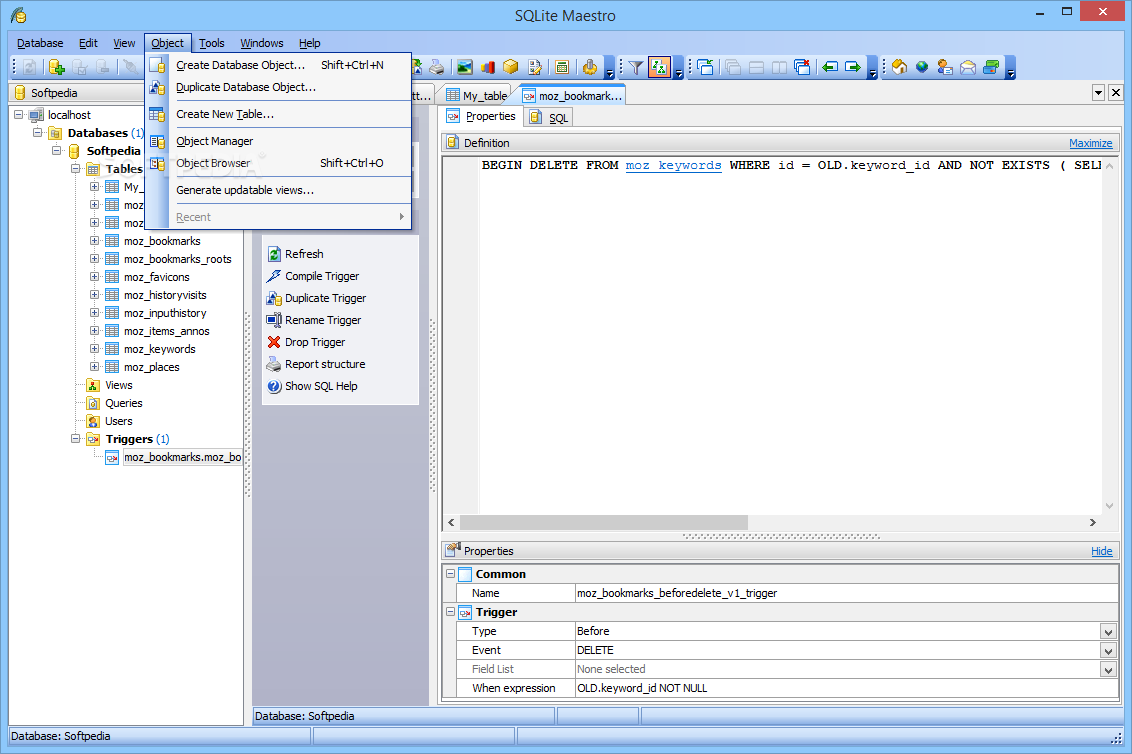Click the calendar-style grid toolbar icon
The image size is (1132, 754).
[x=562, y=67]
